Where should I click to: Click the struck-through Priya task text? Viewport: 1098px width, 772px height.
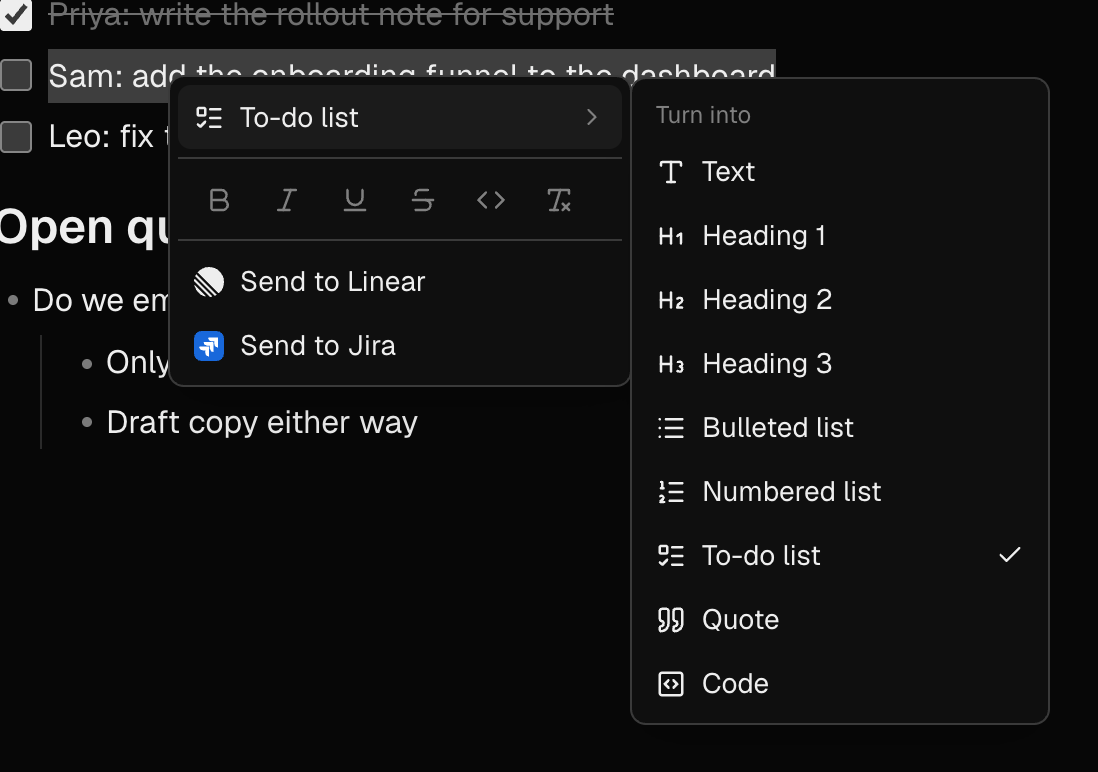(x=331, y=14)
